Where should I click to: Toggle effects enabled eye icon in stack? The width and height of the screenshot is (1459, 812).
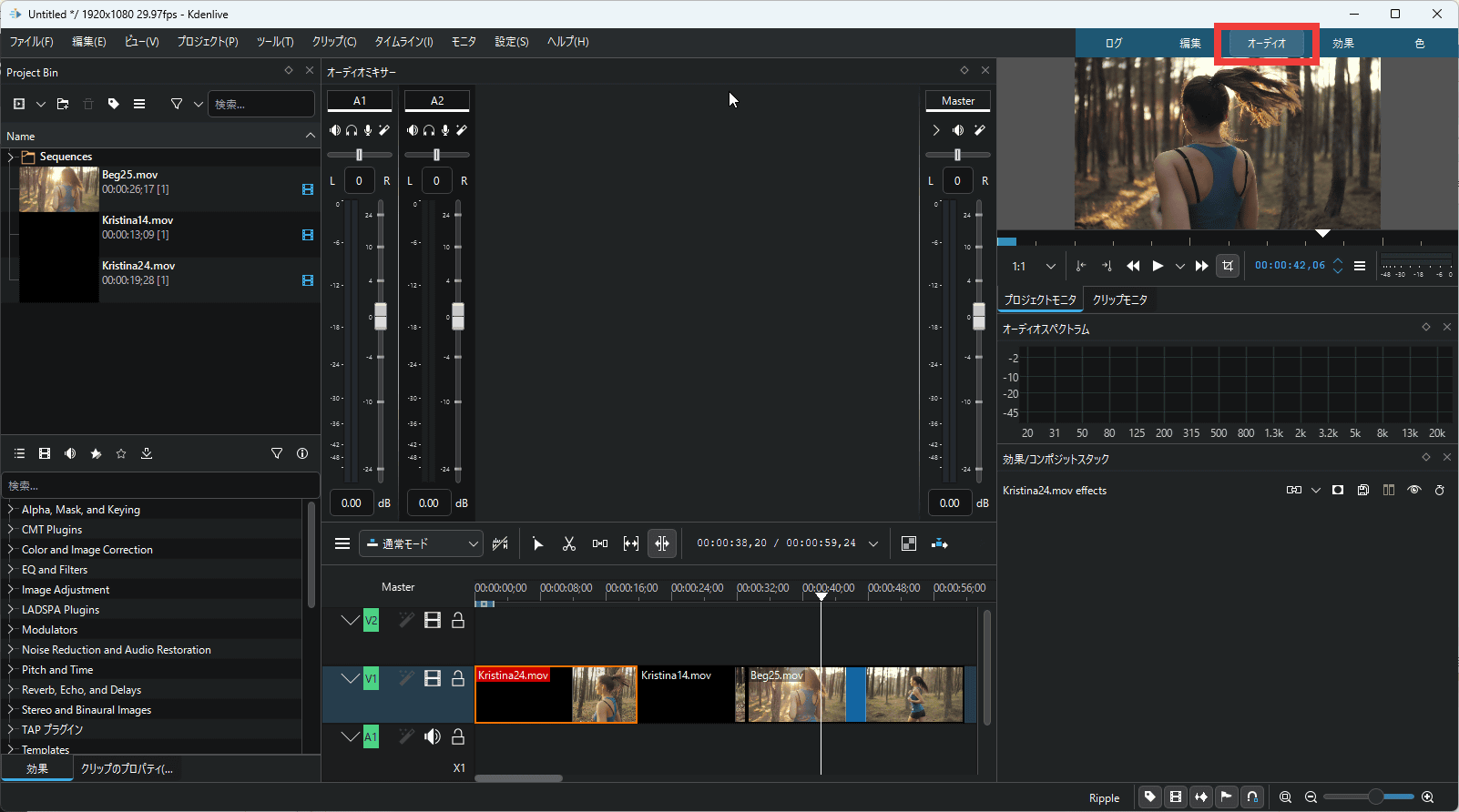(x=1413, y=490)
